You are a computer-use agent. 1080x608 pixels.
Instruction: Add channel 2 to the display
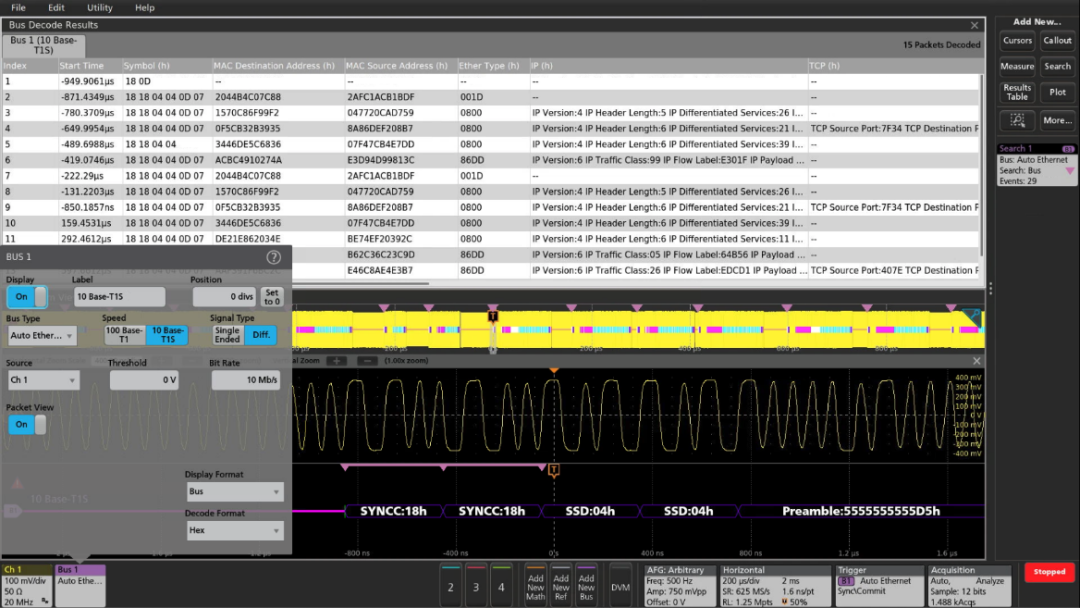coord(451,586)
